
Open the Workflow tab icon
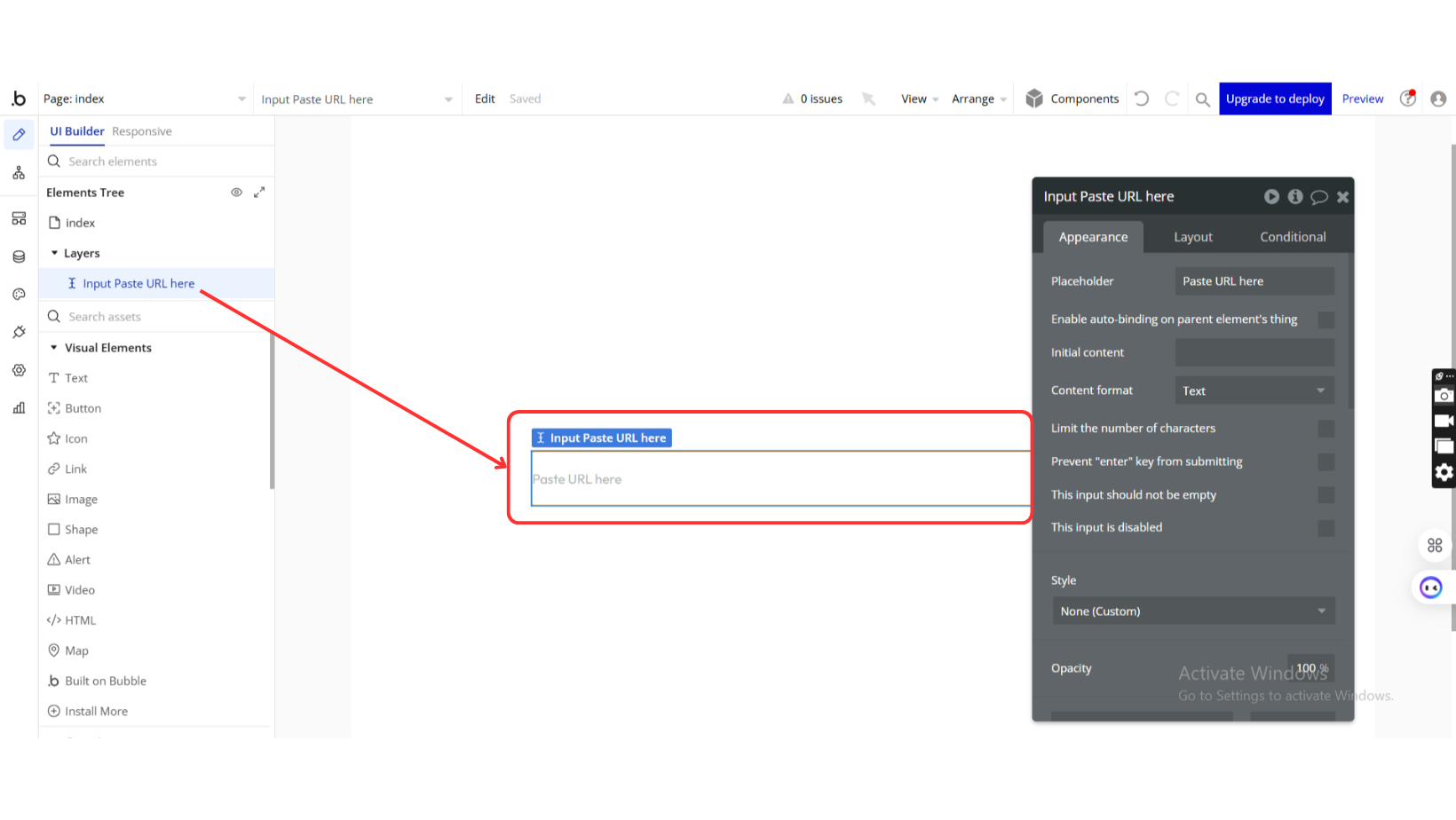click(19, 173)
